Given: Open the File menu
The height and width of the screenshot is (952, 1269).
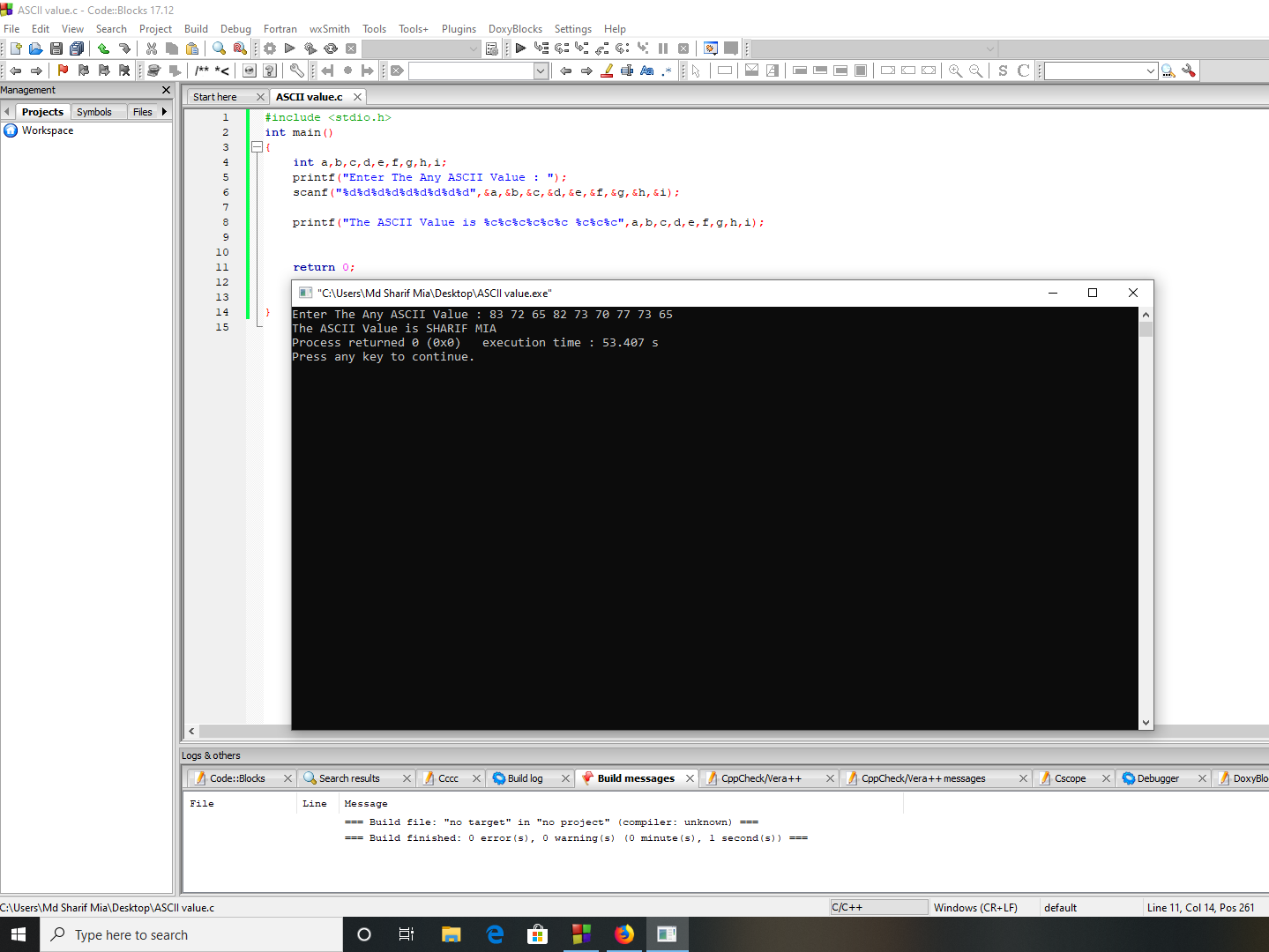Looking at the screenshot, I should tap(11, 29).
